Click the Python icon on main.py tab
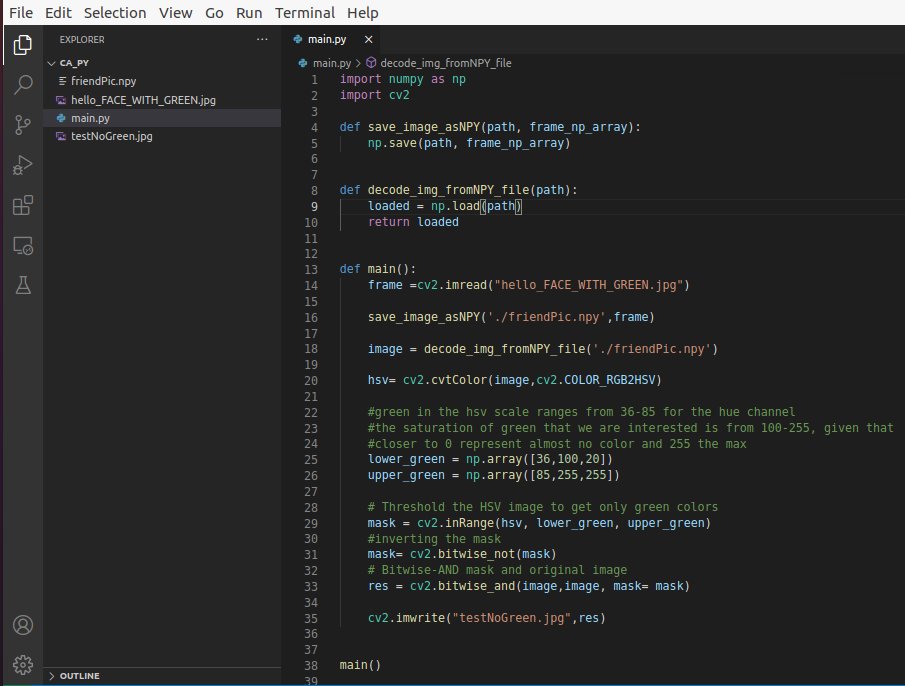 pos(298,39)
